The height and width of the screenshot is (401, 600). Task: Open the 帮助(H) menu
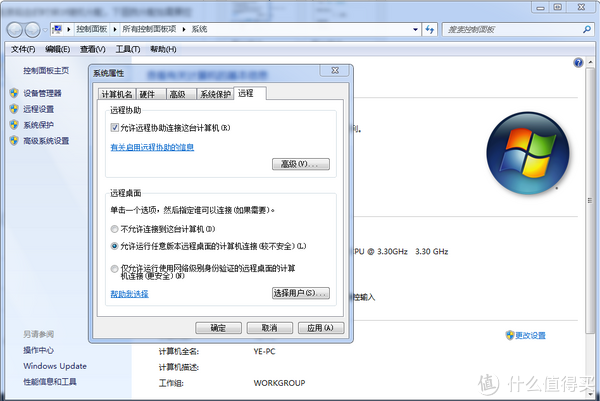coord(163,49)
